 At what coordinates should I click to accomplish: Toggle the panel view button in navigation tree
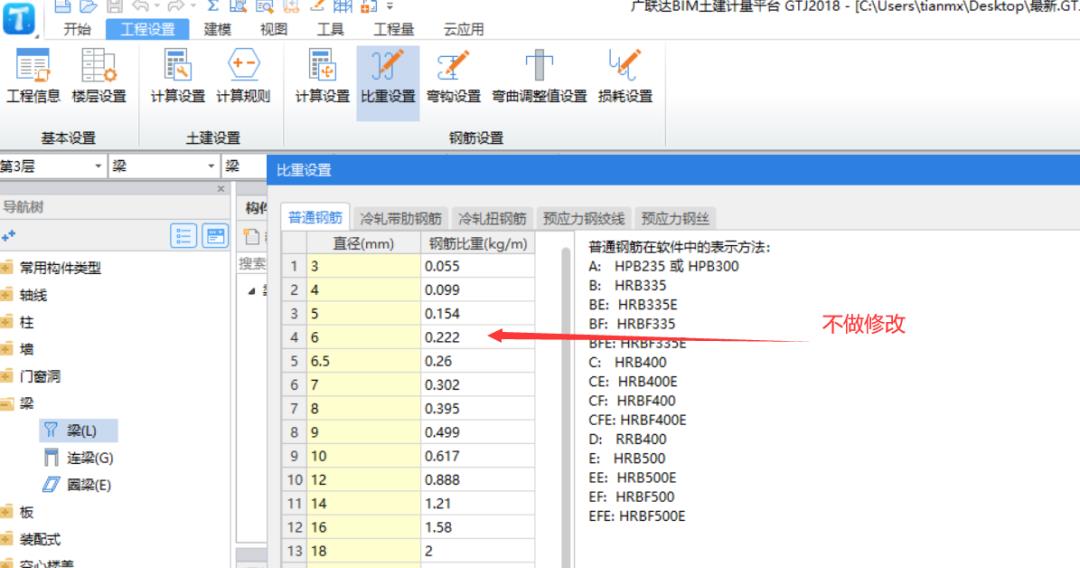pyautogui.click(x=215, y=236)
